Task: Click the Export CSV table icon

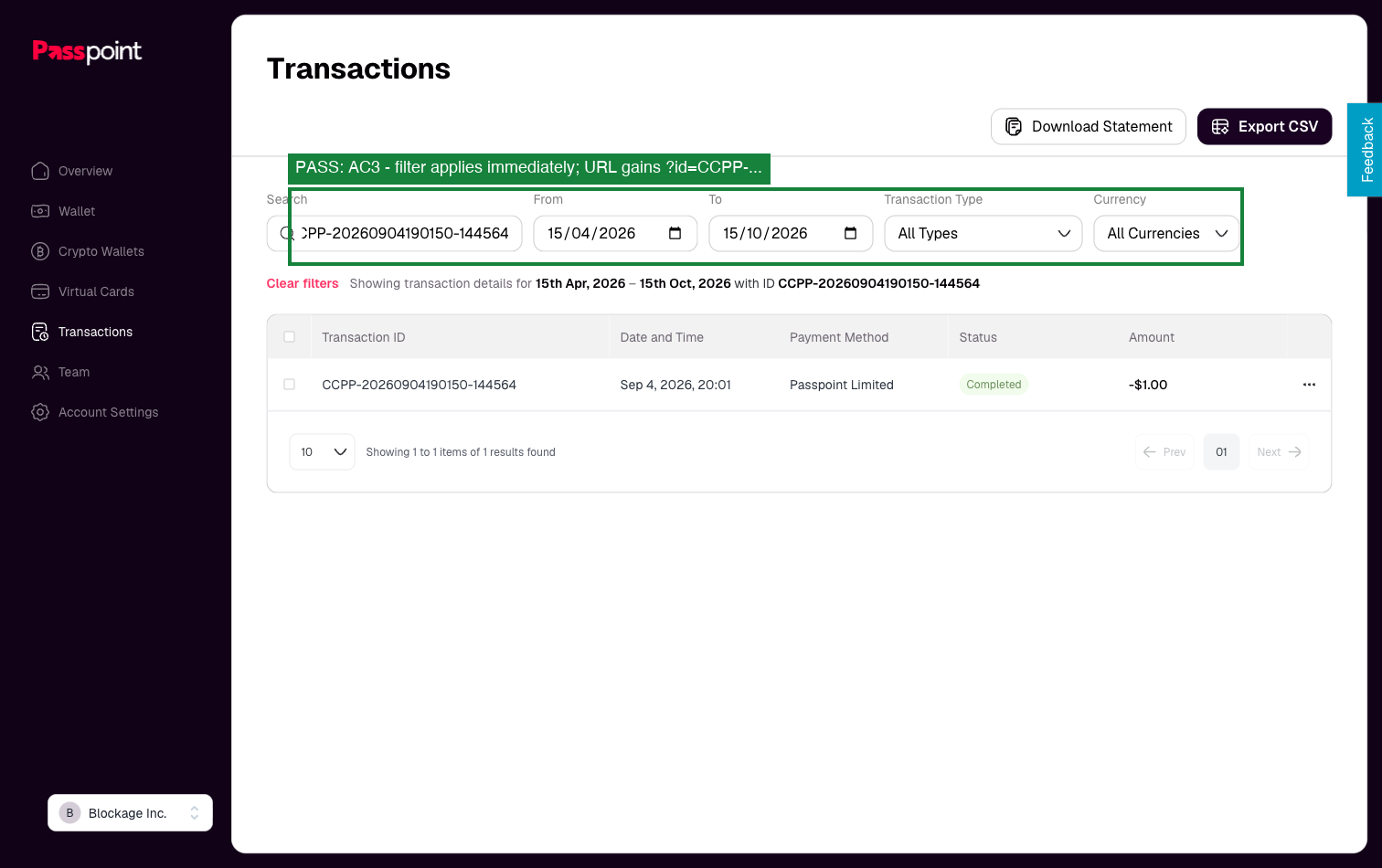Action: click(1220, 126)
